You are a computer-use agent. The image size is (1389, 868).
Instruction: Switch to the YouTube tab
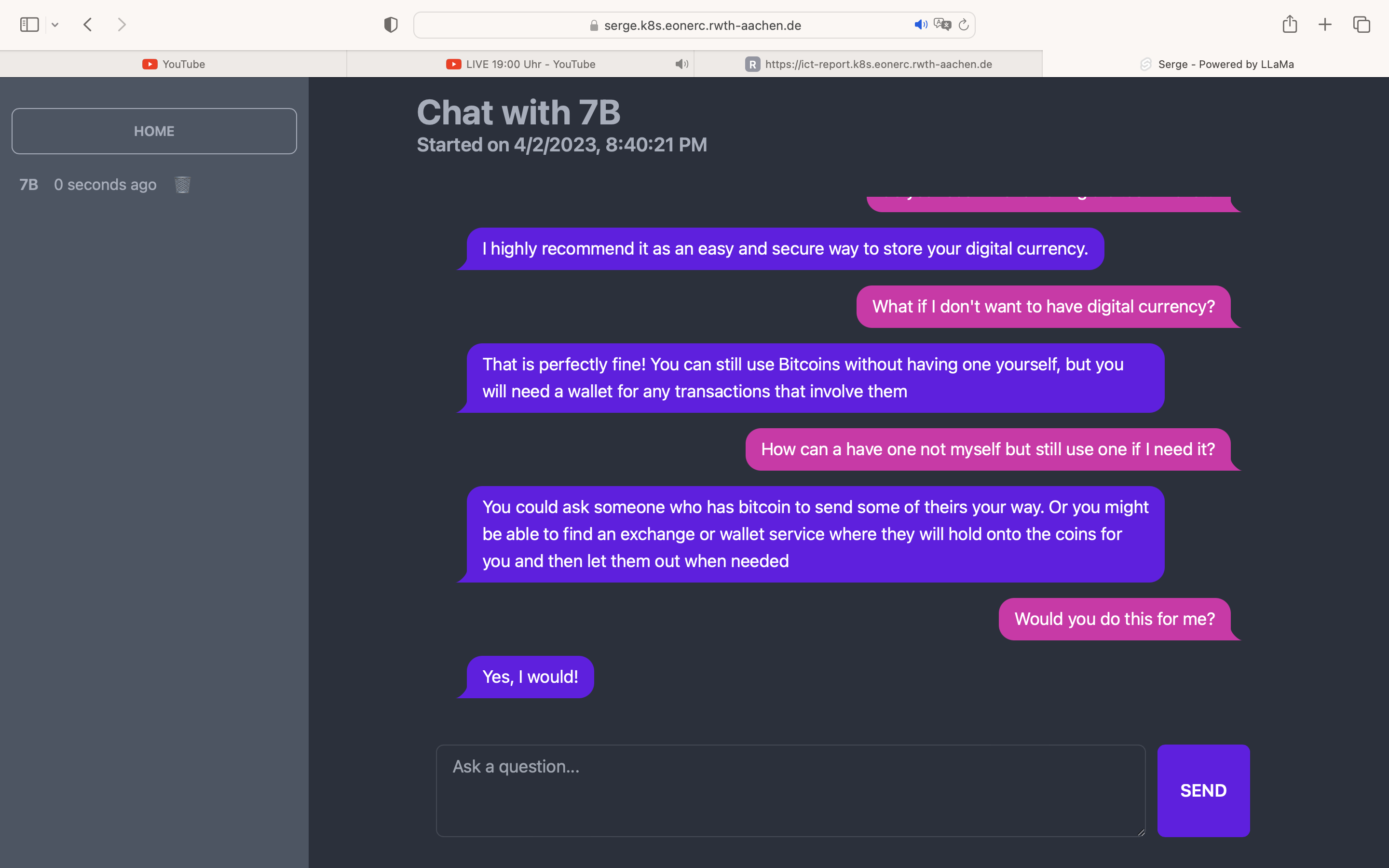tap(173, 64)
